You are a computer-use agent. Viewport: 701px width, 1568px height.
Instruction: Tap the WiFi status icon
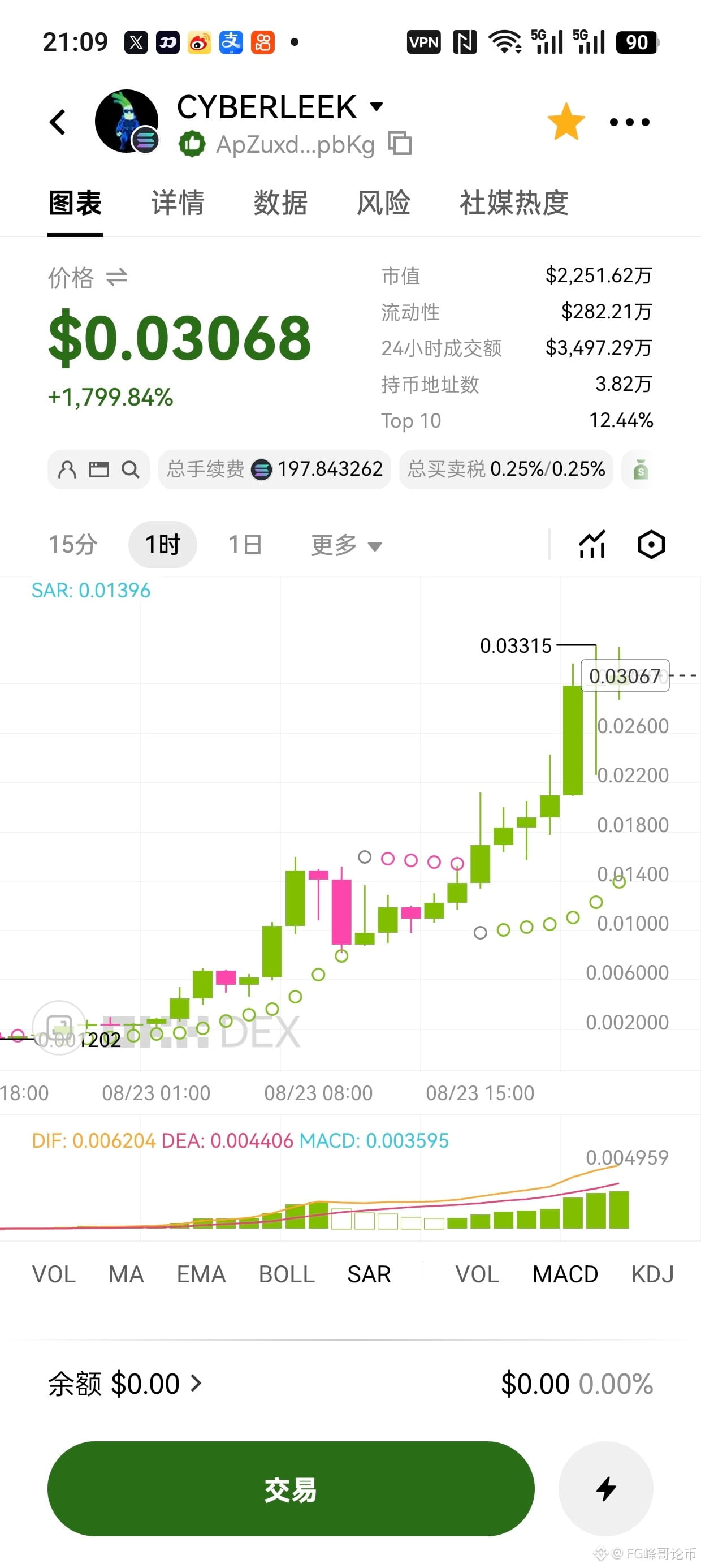point(505,42)
